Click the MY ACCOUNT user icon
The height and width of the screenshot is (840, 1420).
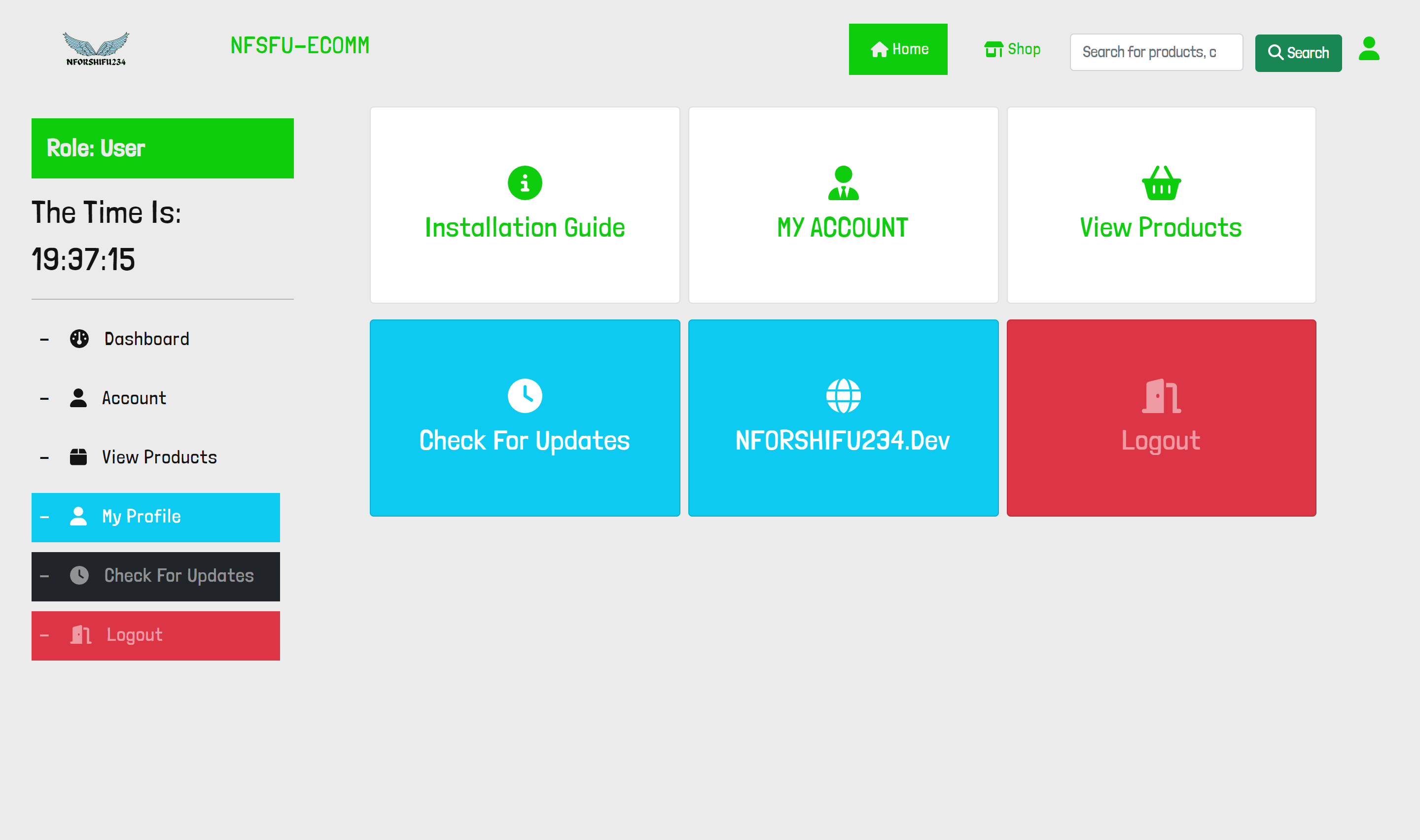tap(843, 183)
